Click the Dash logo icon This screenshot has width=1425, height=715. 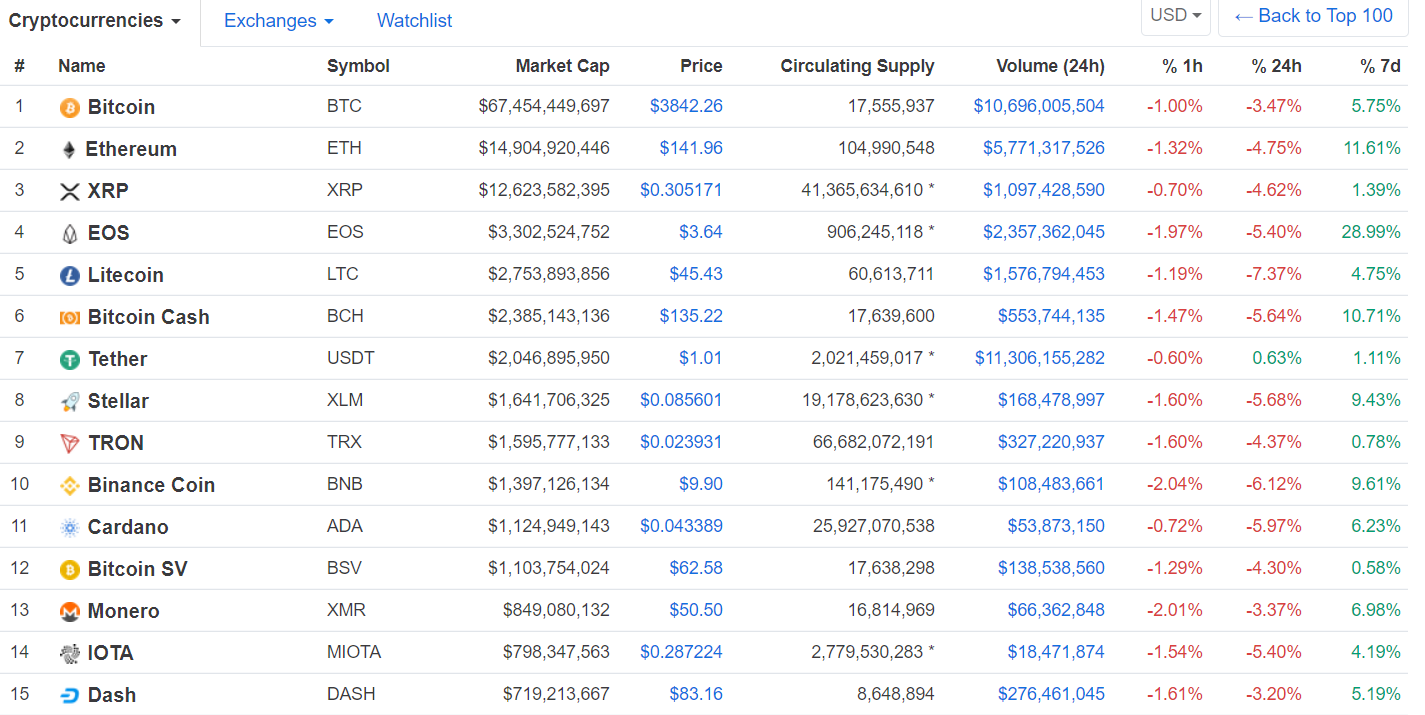coord(70,696)
